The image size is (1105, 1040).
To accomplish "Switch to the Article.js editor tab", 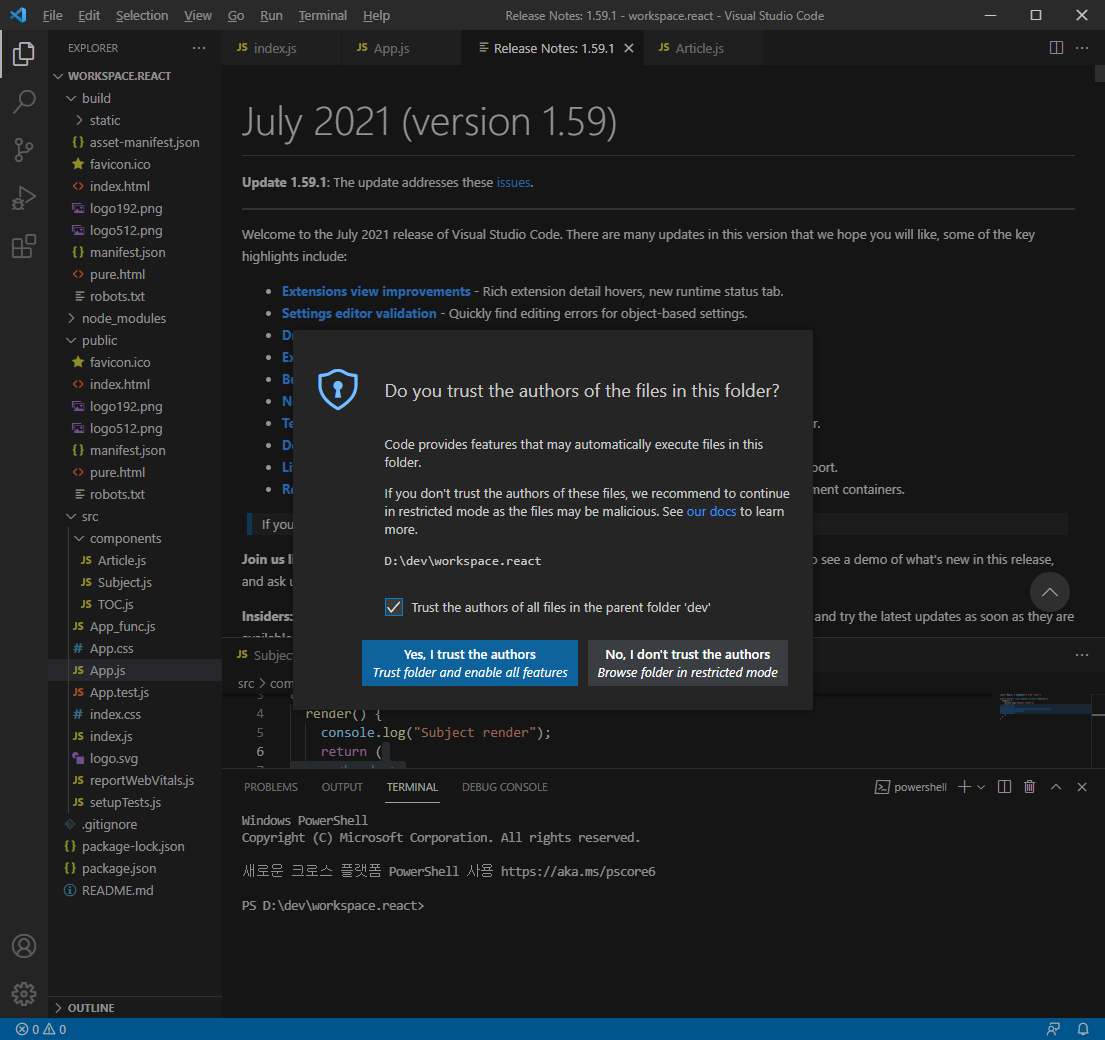I will coord(703,48).
